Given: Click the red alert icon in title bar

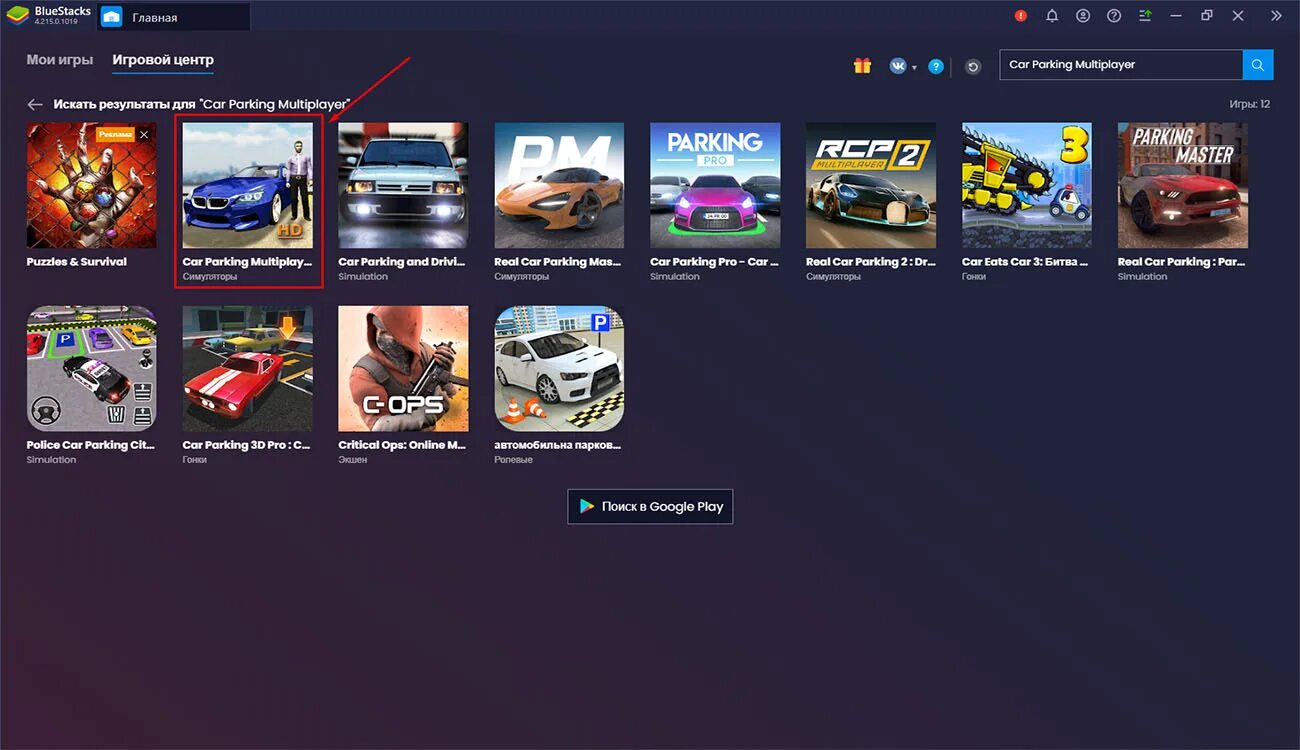Looking at the screenshot, I should click(x=1021, y=15).
